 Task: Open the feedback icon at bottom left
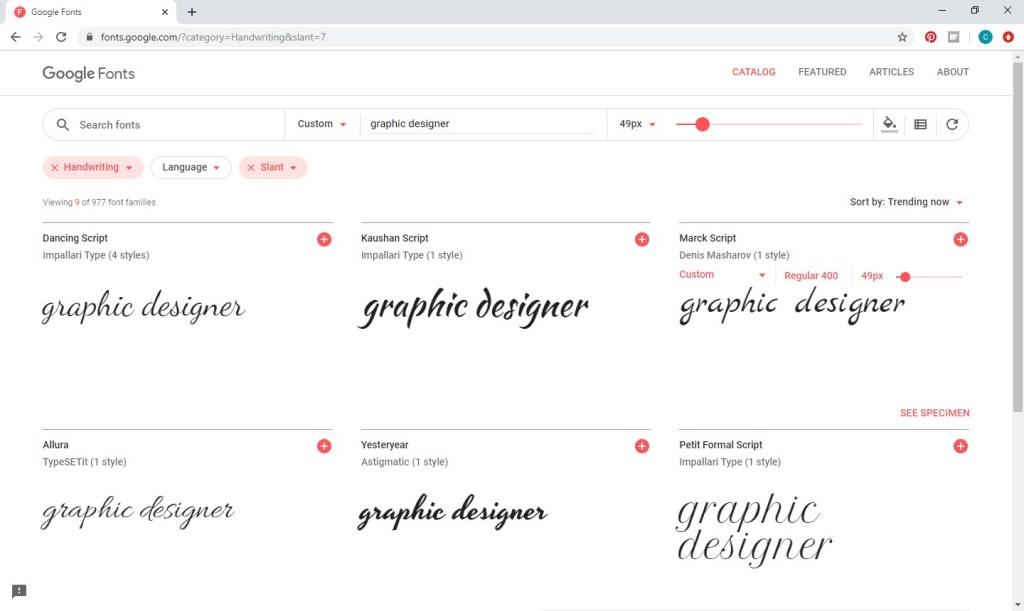point(19,591)
